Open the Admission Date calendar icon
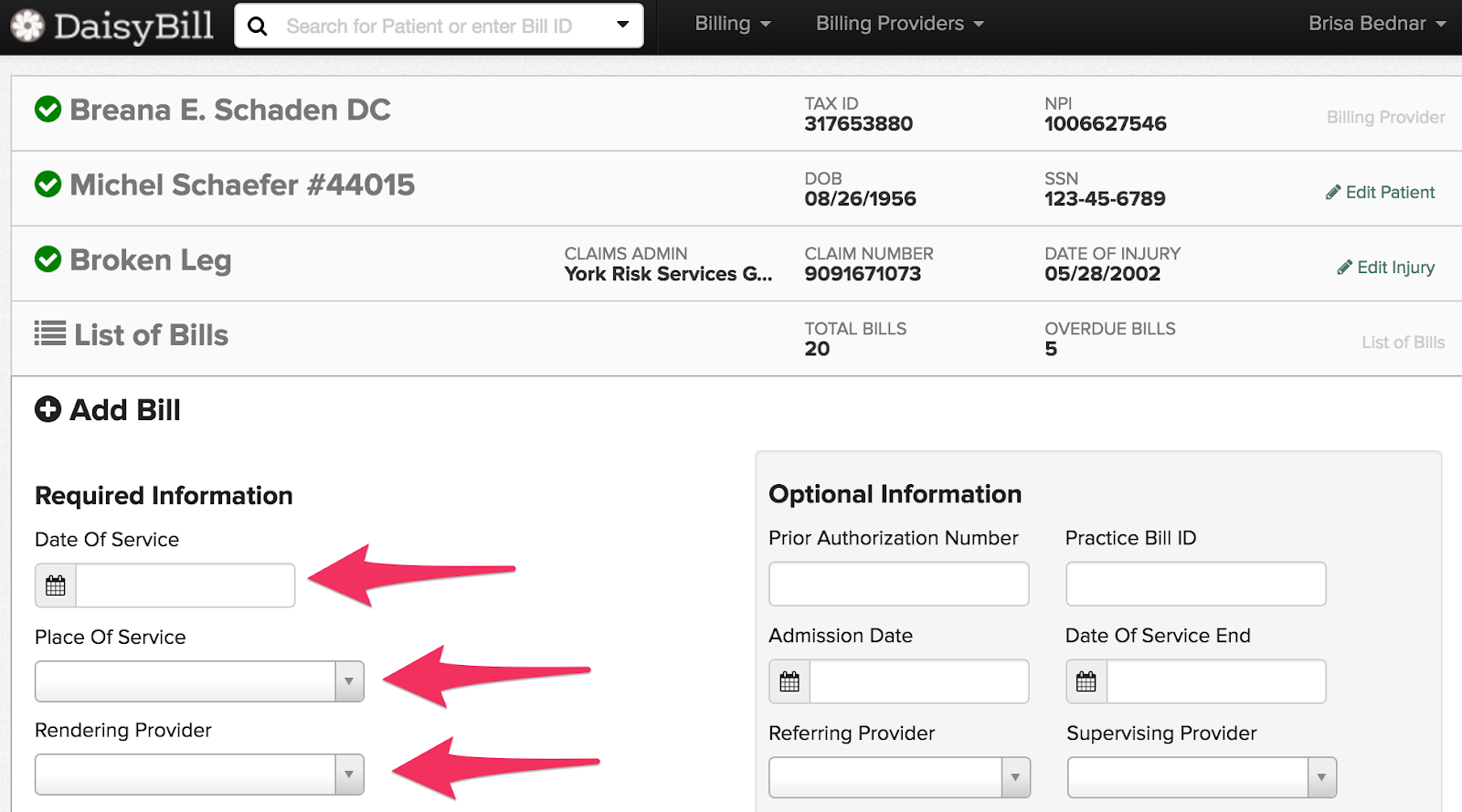Viewport: 1462px width, 812px height. 789,681
